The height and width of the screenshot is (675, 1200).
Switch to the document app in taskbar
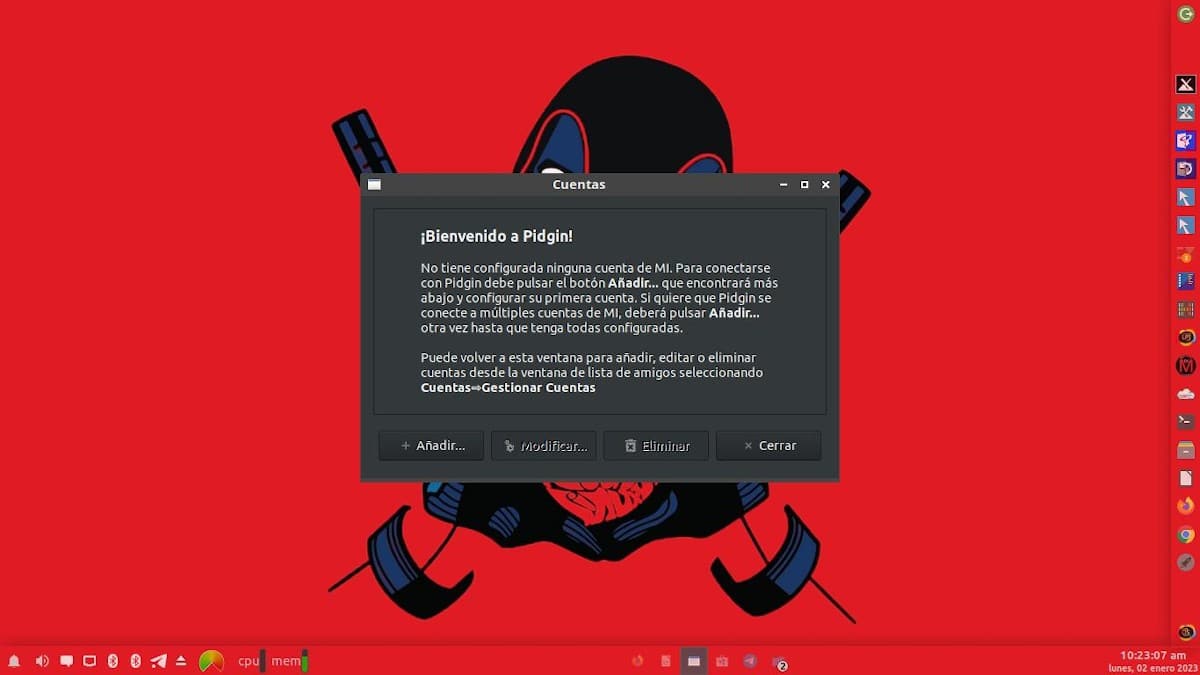tap(665, 661)
